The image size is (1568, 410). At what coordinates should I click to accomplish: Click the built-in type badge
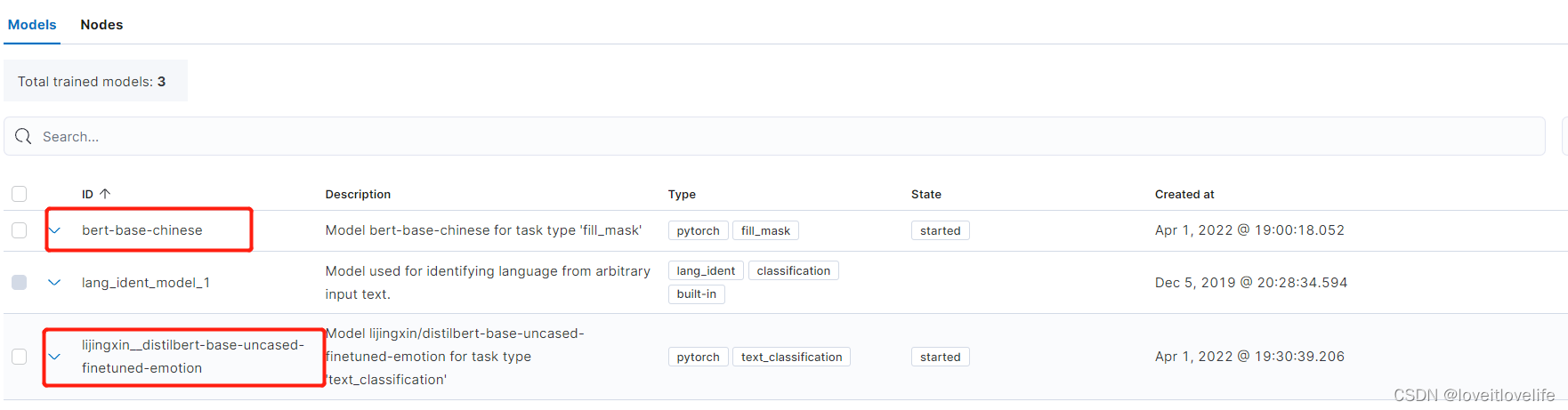pyautogui.click(x=696, y=294)
